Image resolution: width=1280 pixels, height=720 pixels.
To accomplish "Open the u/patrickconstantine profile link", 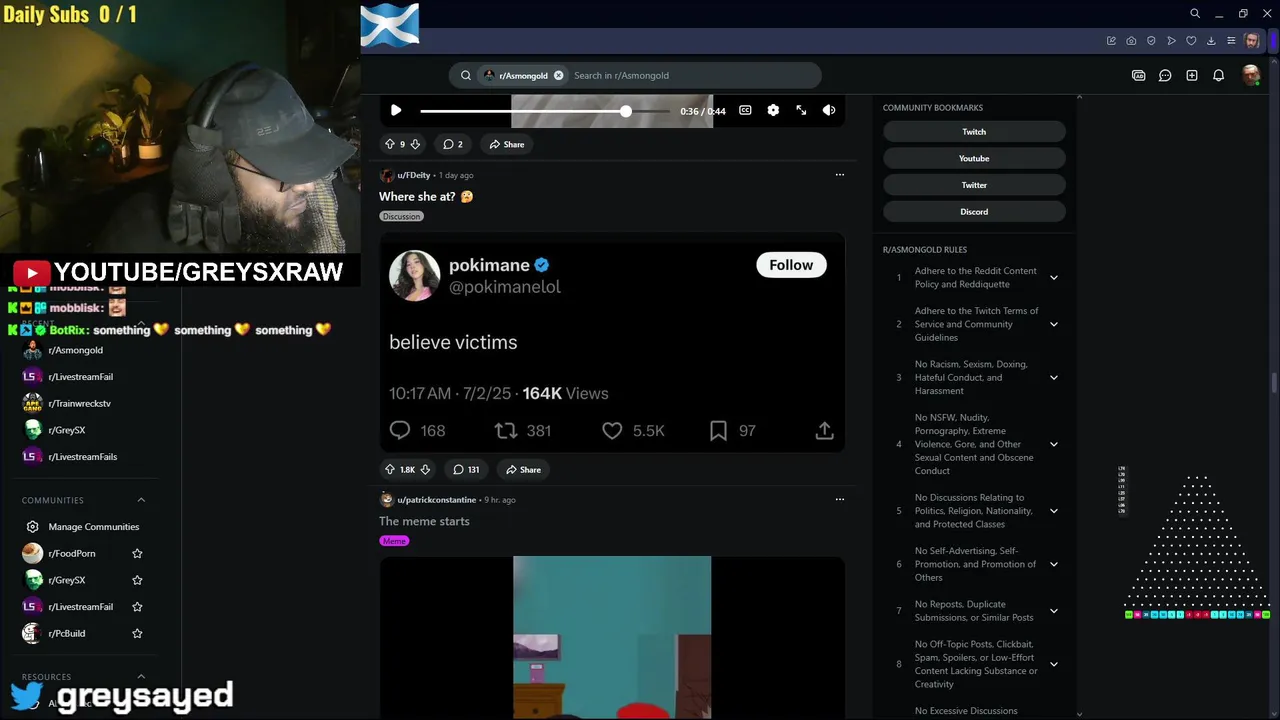I will pyautogui.click(x=436, y=500).
